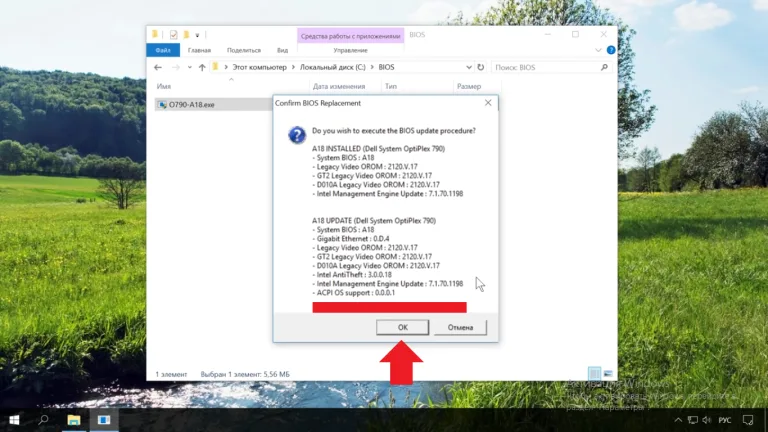Click the address bar folder icon
Image resolution: width=768 pixels, height=432 pixels.
point(215,67)
